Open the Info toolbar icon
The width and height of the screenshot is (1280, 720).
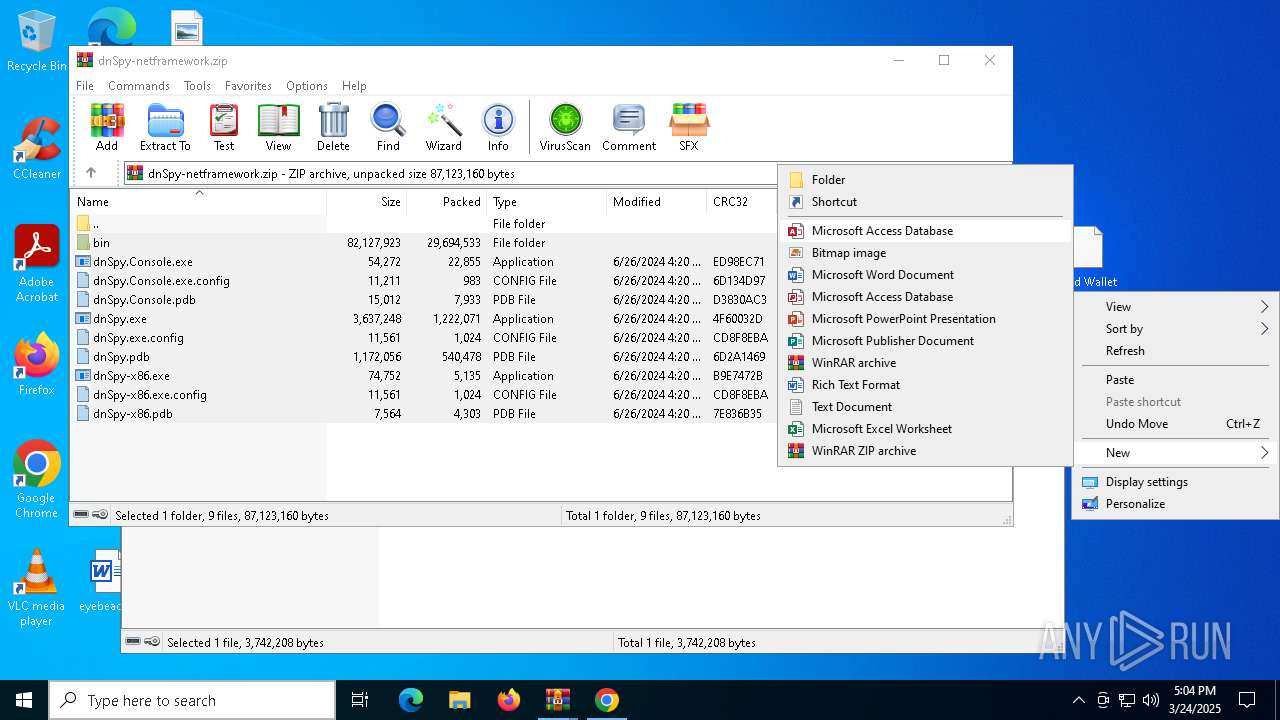(498, 127)
